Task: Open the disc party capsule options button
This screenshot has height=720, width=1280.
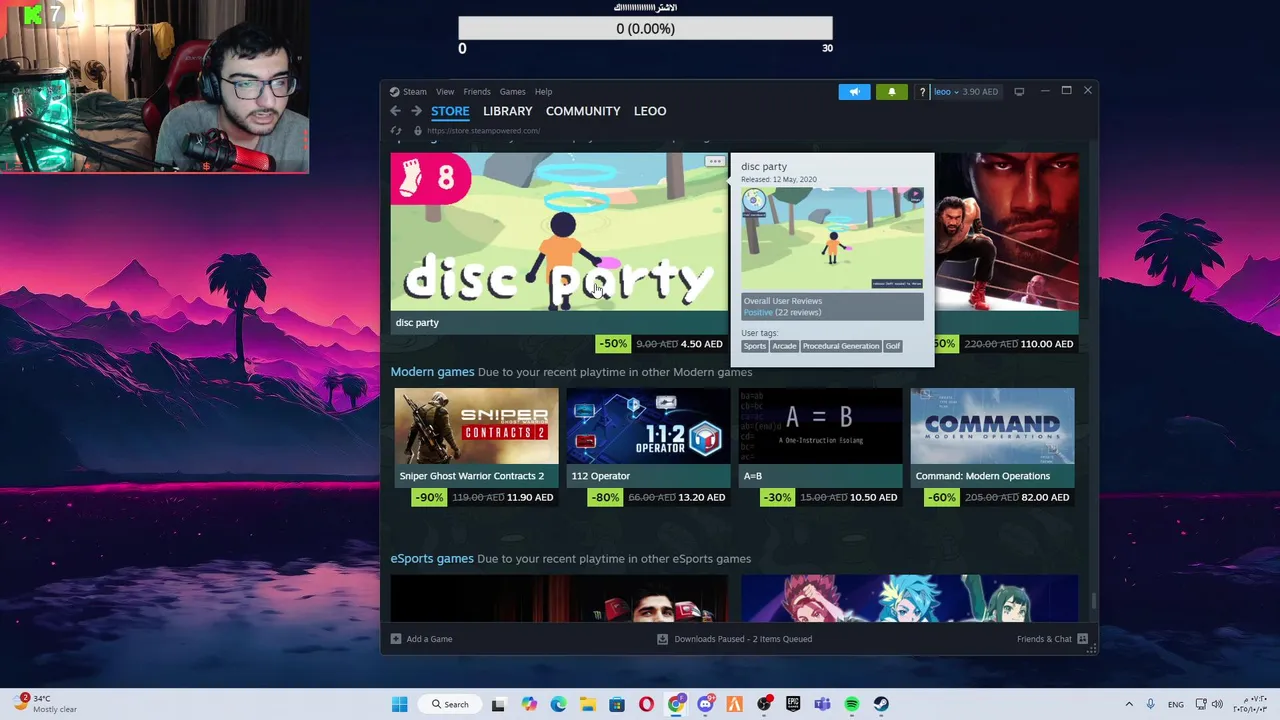Action: 714,162
